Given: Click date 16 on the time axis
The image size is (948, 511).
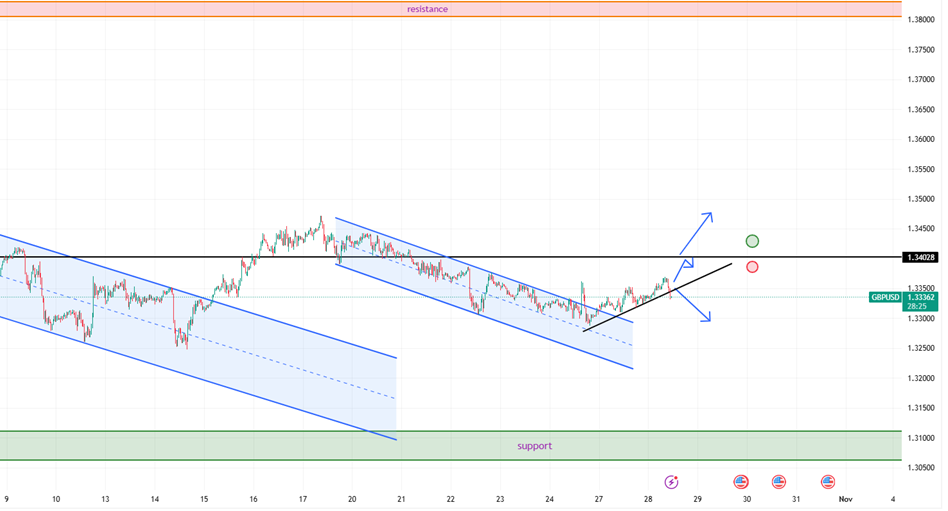Looking at the screenshot, I should (x=253, y=498).
